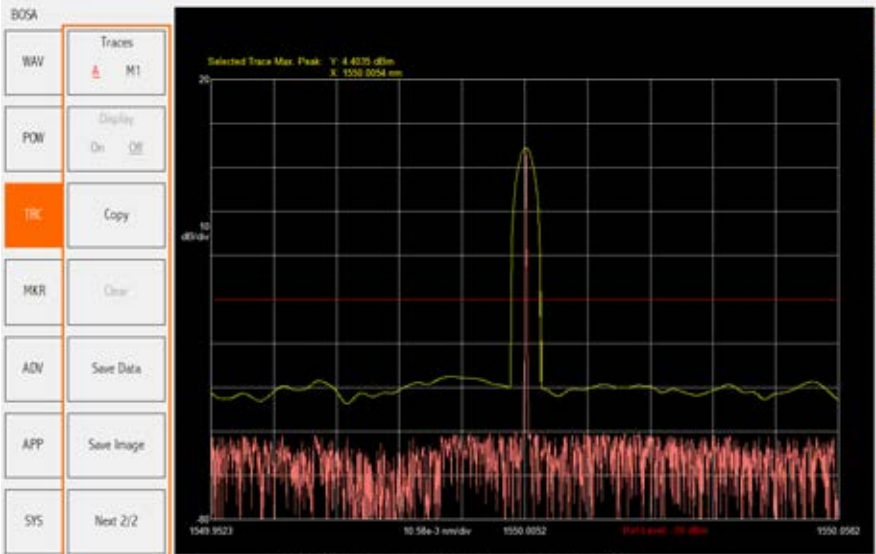This screenshot has width=876, height=554.
Task: Select trace M1 in Traces box
Action: point(133,72)
